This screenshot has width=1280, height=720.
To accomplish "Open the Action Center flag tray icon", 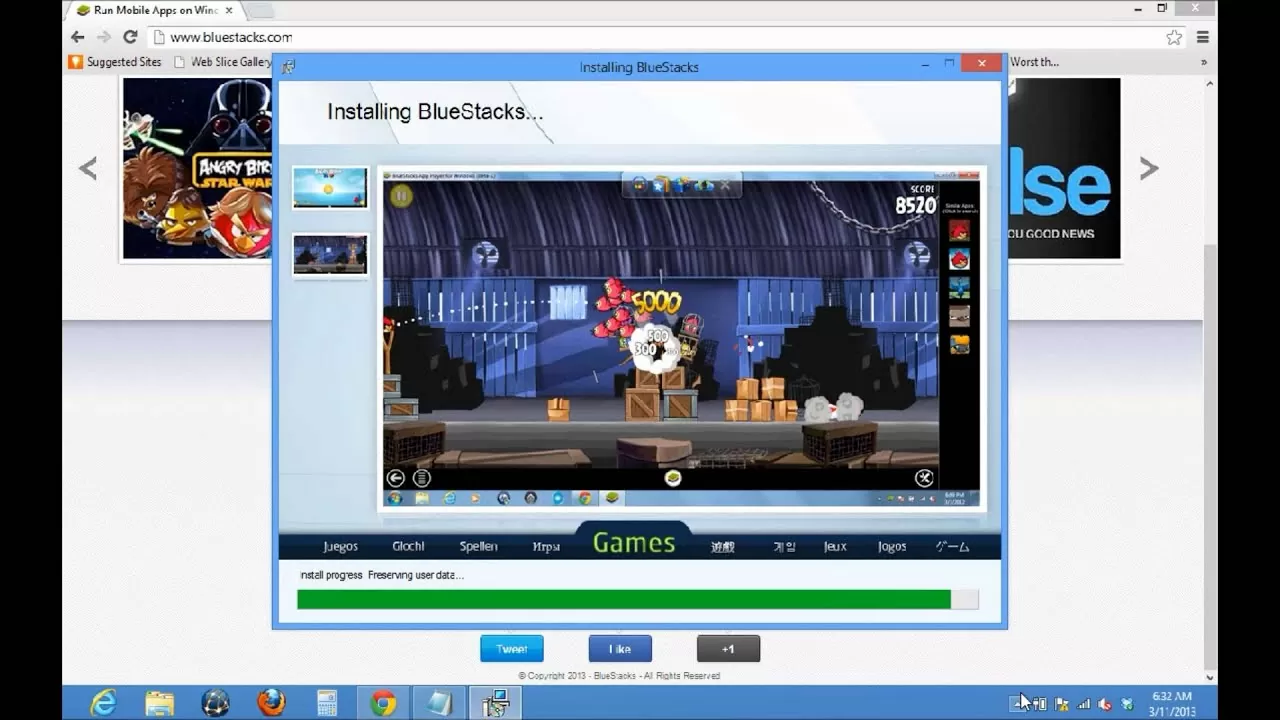I will 1062,704.
